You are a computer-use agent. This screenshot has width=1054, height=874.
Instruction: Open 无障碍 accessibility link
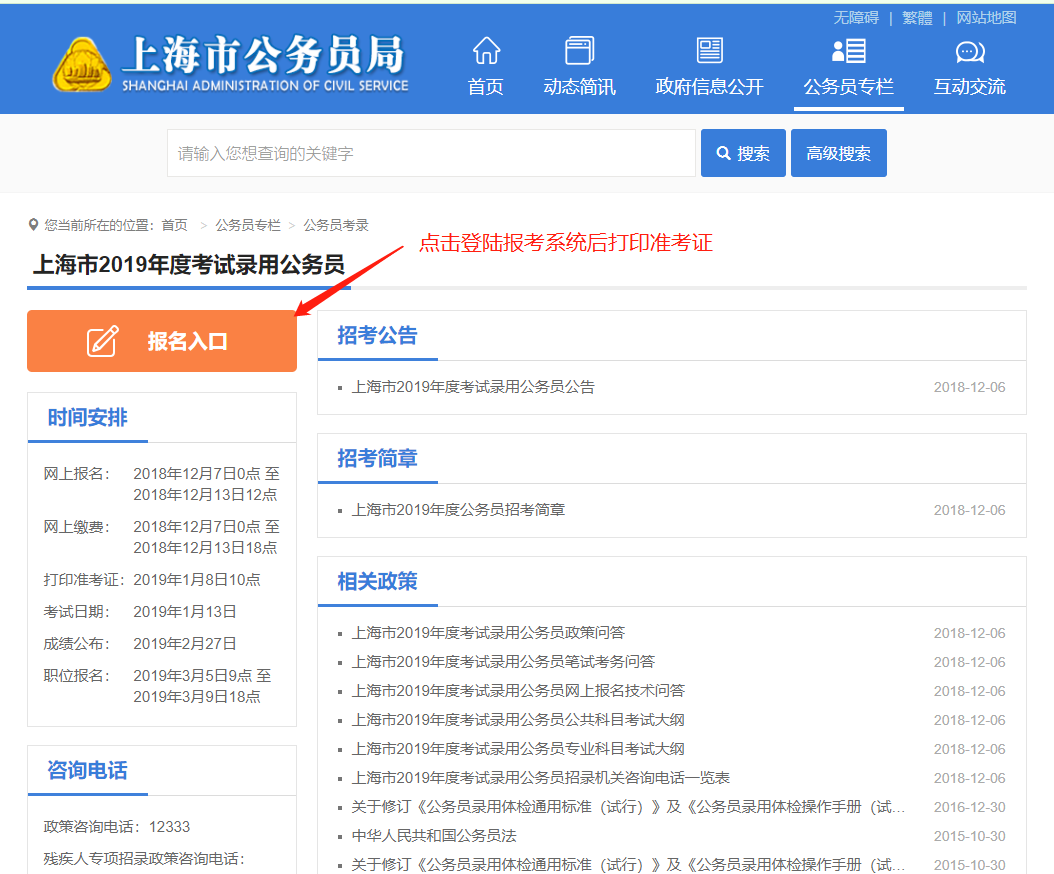[x=856, y=17]
